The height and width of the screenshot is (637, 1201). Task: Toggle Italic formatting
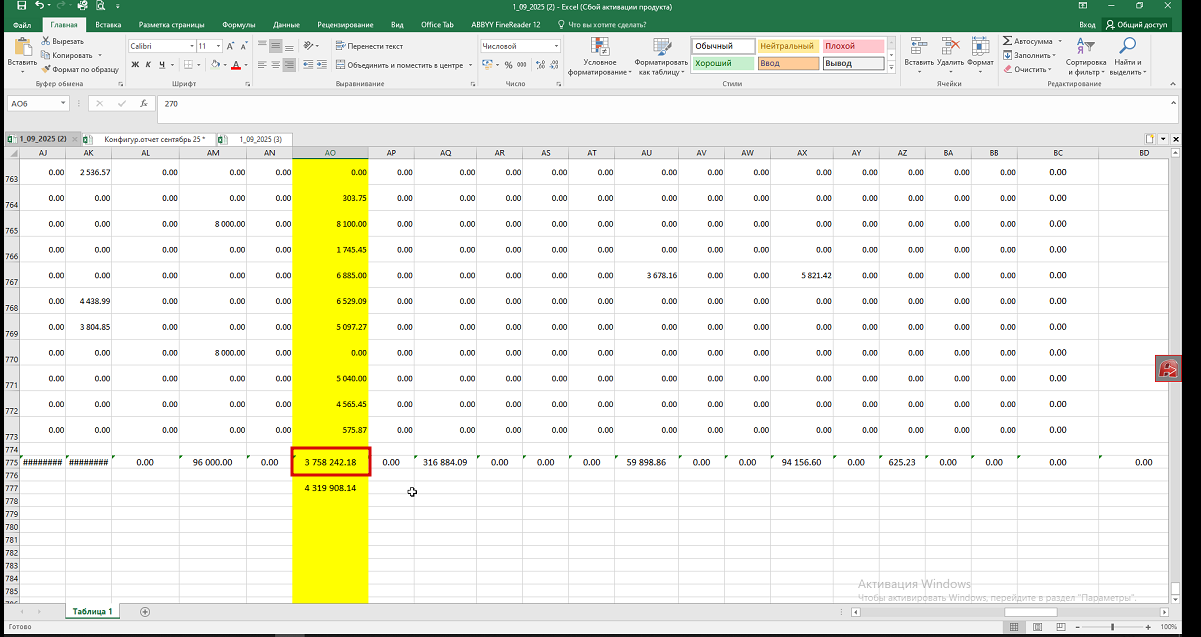[148, 65]
